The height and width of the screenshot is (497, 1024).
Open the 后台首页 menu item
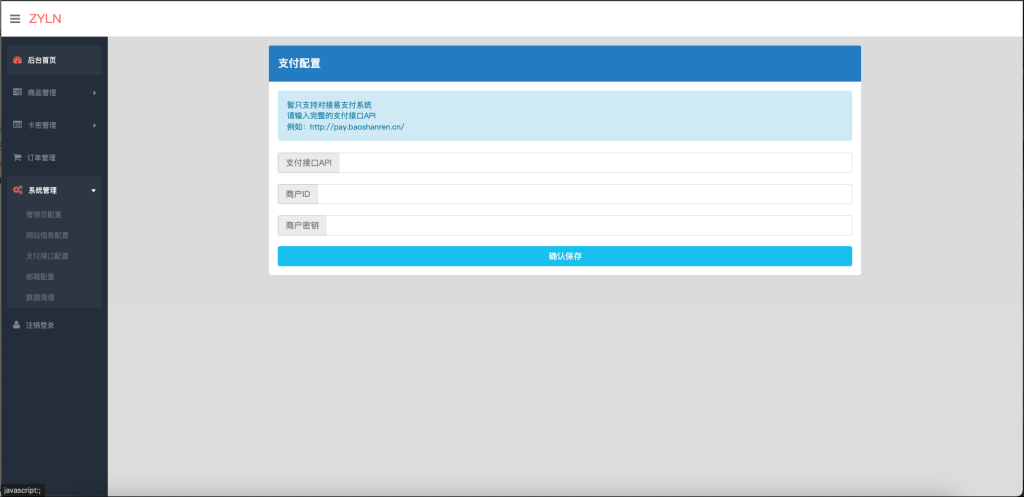tap(54, 60)
